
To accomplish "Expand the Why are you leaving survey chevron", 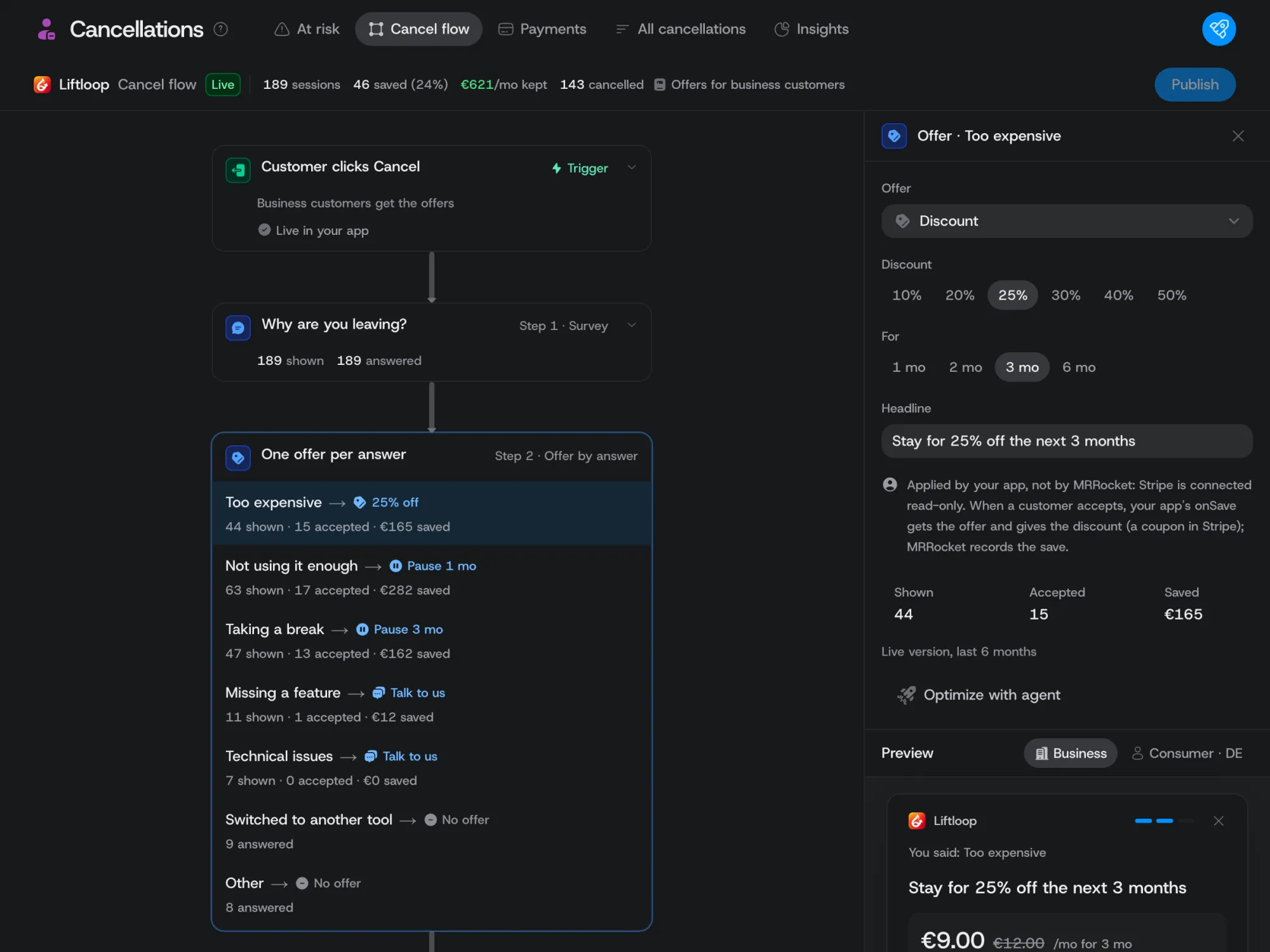I will (632, 325).
